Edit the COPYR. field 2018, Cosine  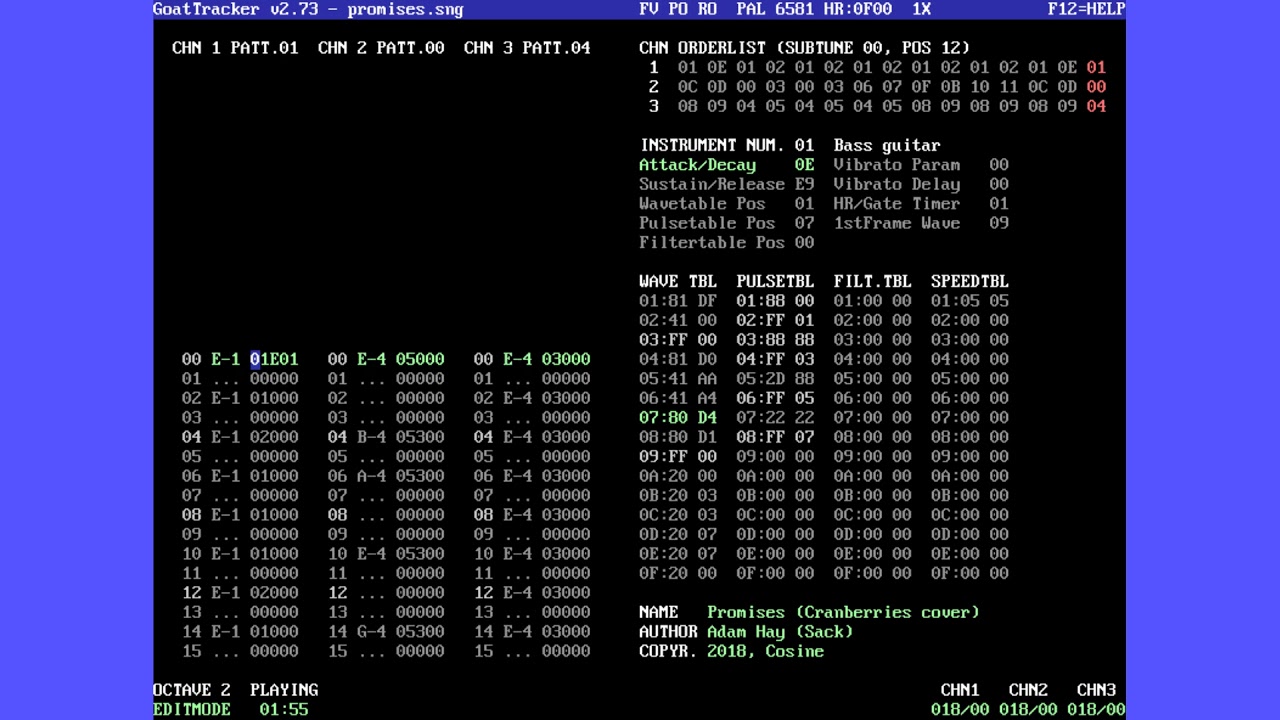(766, 652)
